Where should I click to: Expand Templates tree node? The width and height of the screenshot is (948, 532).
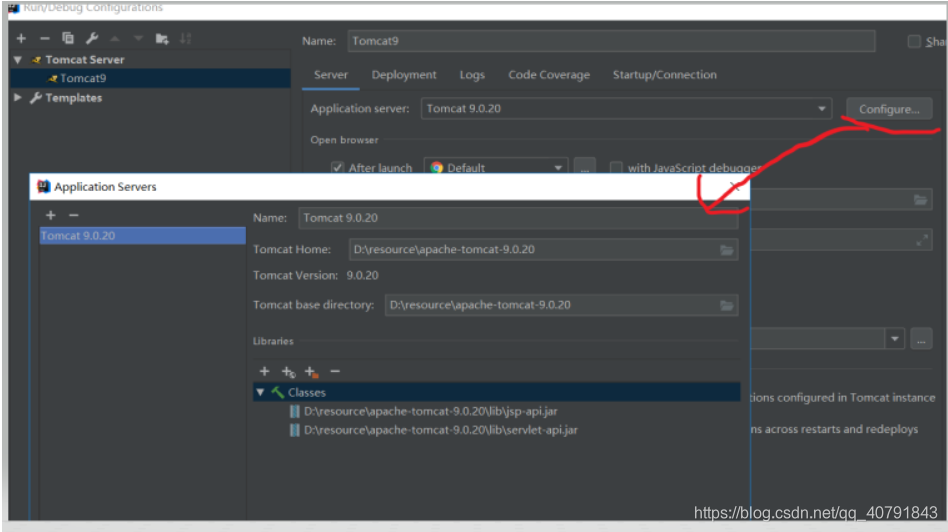coord(18,97)
